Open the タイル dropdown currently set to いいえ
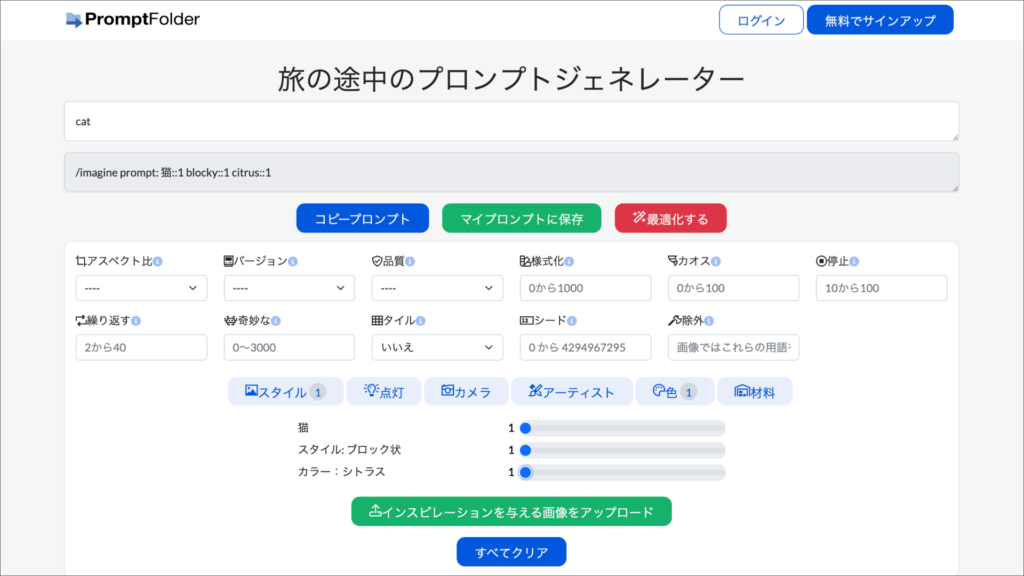This screenshot has width=1024, height=576. pos(437,347)
